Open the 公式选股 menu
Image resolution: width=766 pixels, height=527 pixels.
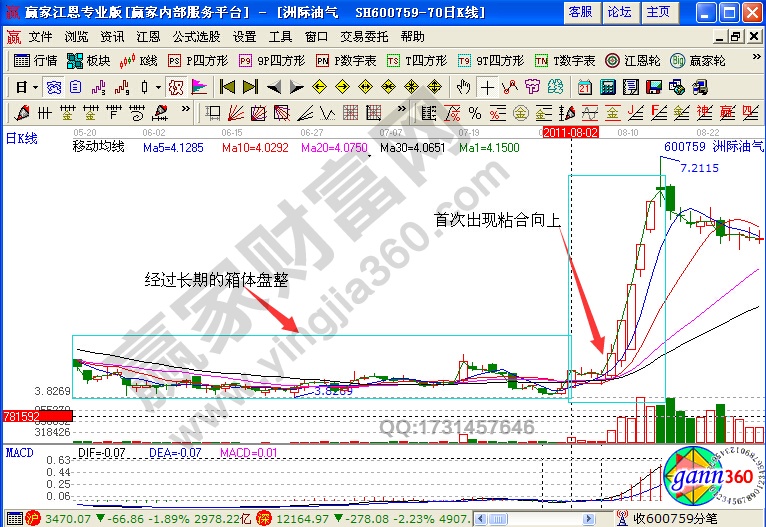194,36
